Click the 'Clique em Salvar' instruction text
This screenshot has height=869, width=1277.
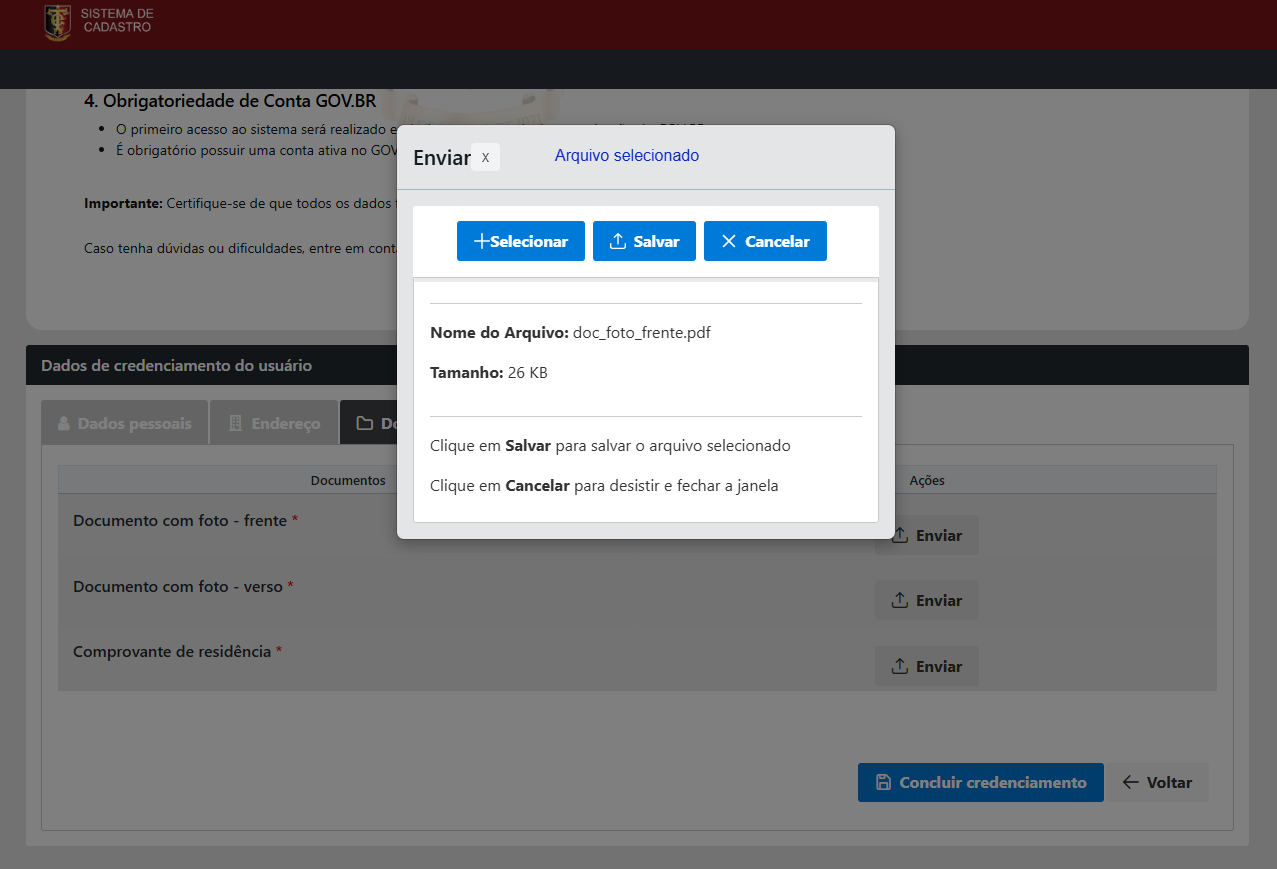[610, 446]
